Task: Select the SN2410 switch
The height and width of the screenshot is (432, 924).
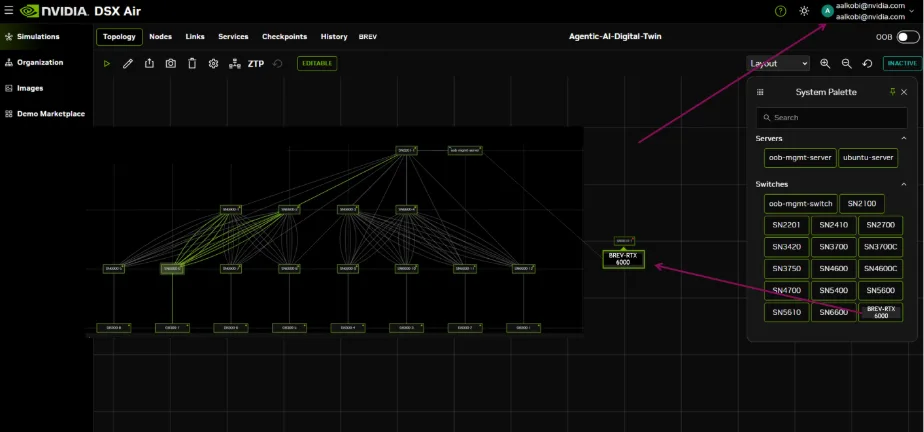Action: click(x=833, y=225)
